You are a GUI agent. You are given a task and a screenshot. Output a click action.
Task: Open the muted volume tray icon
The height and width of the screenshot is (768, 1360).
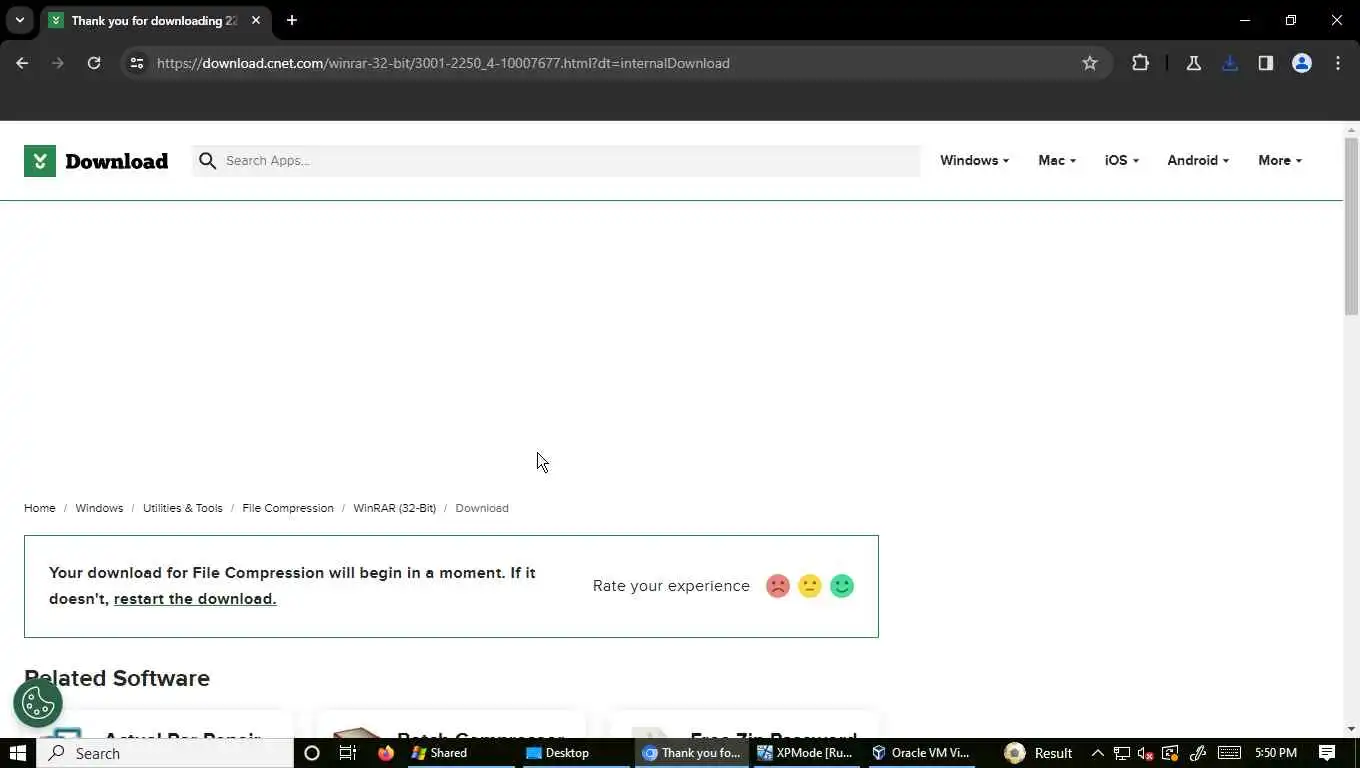(x=1146, y=753)
